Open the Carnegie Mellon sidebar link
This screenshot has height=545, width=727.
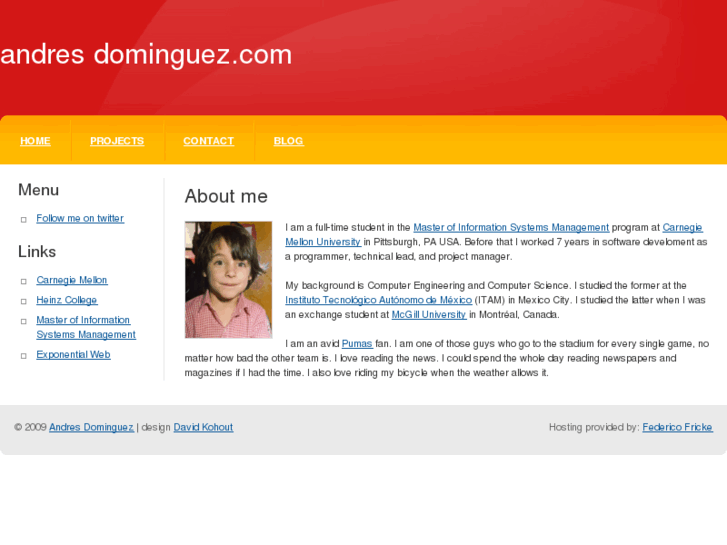coord(72,280)
